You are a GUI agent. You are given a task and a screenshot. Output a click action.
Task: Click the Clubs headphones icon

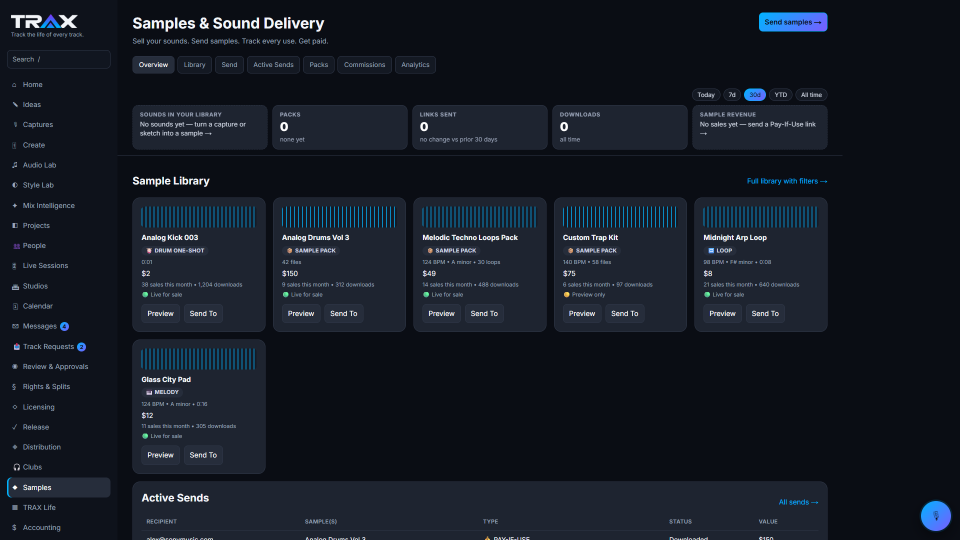point(16,467)
